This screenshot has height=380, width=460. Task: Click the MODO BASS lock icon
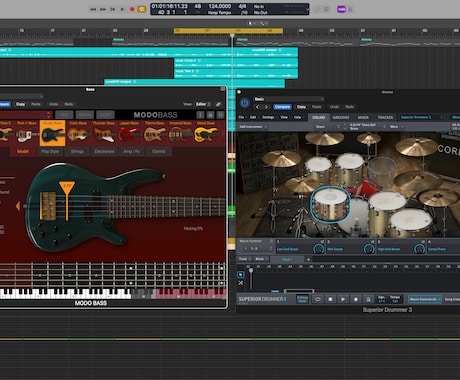pyautogui.click(x=210, y=115)
